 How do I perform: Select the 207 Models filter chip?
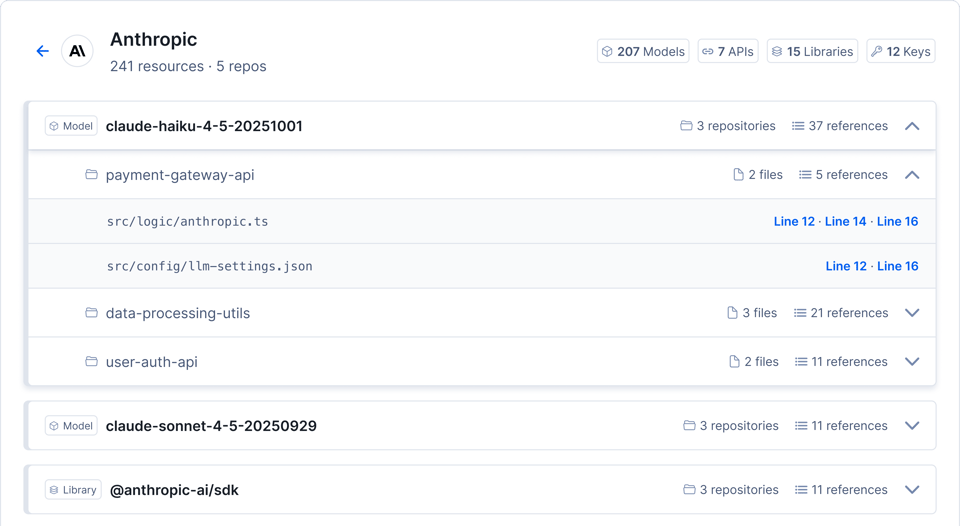point(643,51)
